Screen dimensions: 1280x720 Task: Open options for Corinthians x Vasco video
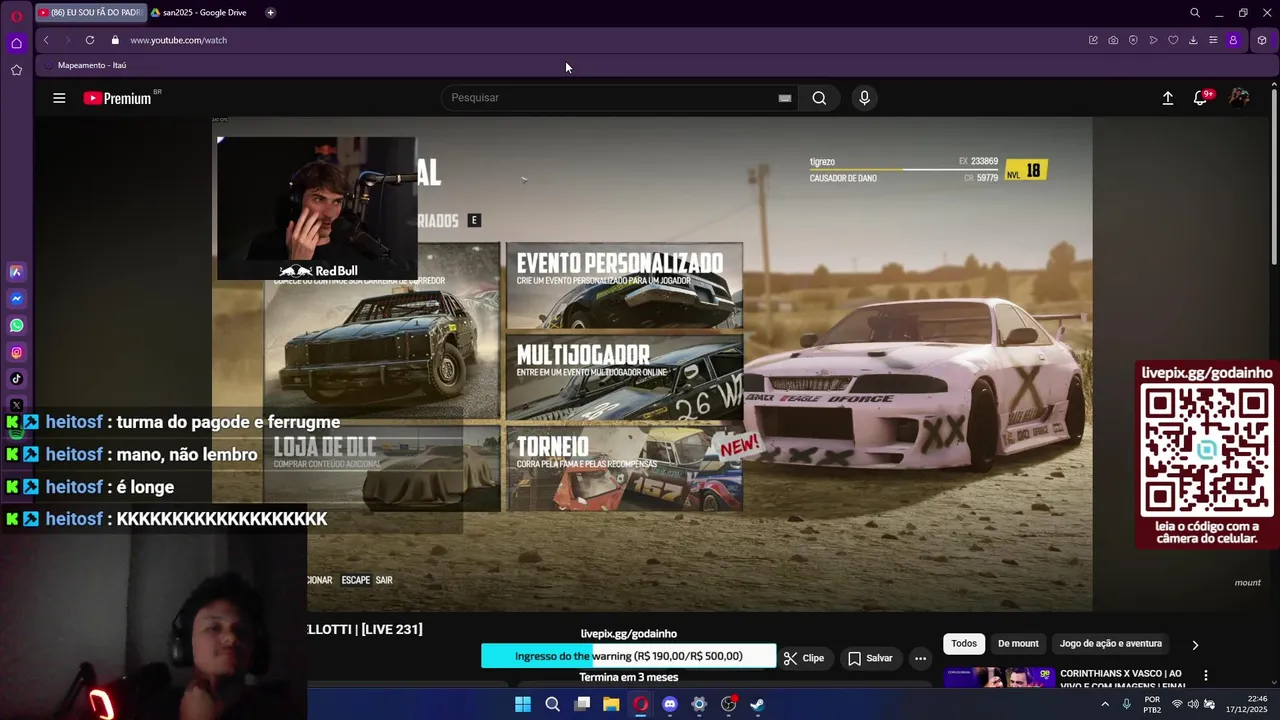coord(1206,676)
